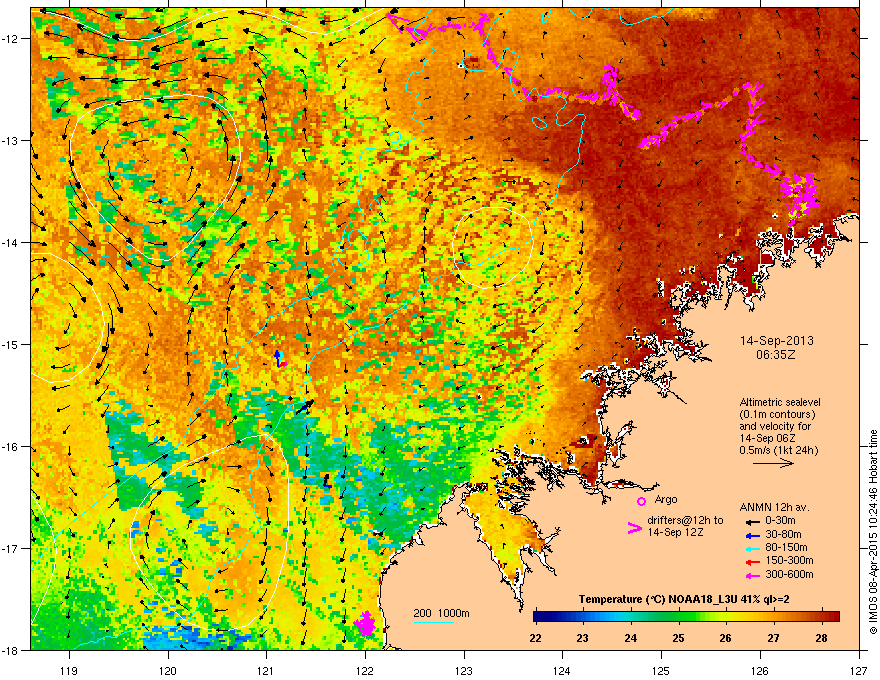Click the ANMN 12h av. heading
This screenshot has width=880, height=680.
[774, 507]
